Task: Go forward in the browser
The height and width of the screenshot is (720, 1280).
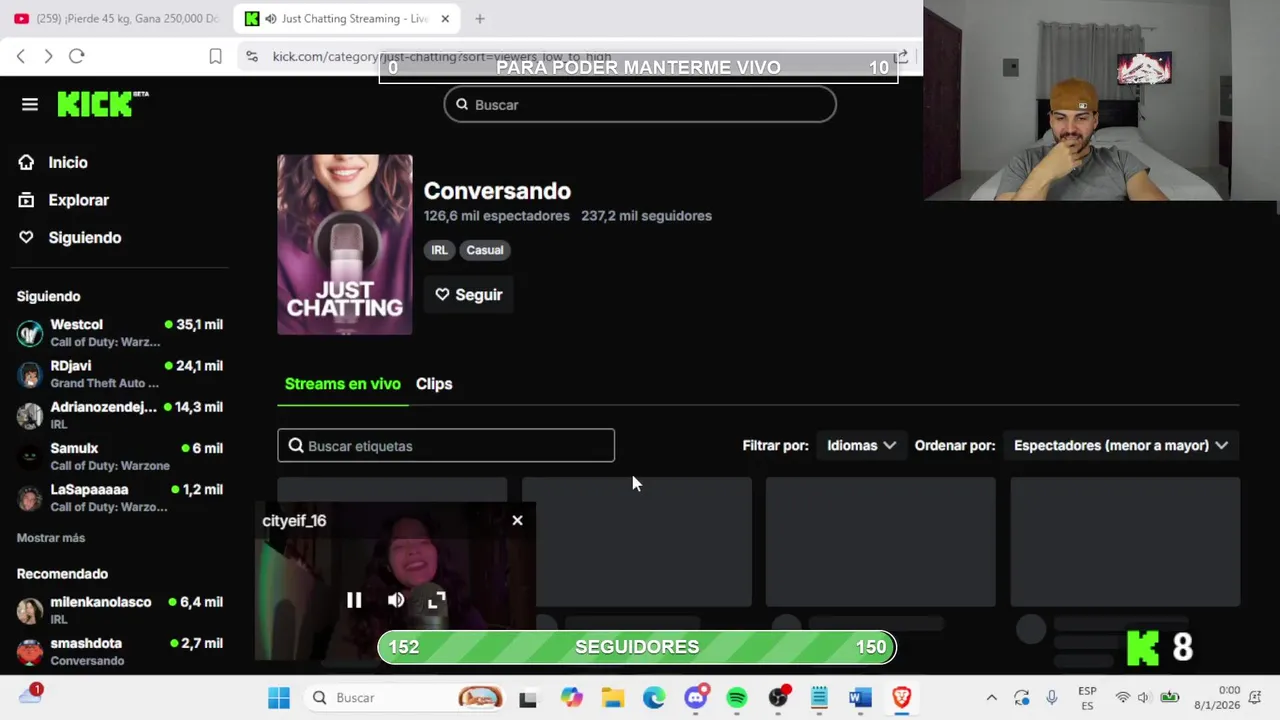Action: tap(48, 56)
